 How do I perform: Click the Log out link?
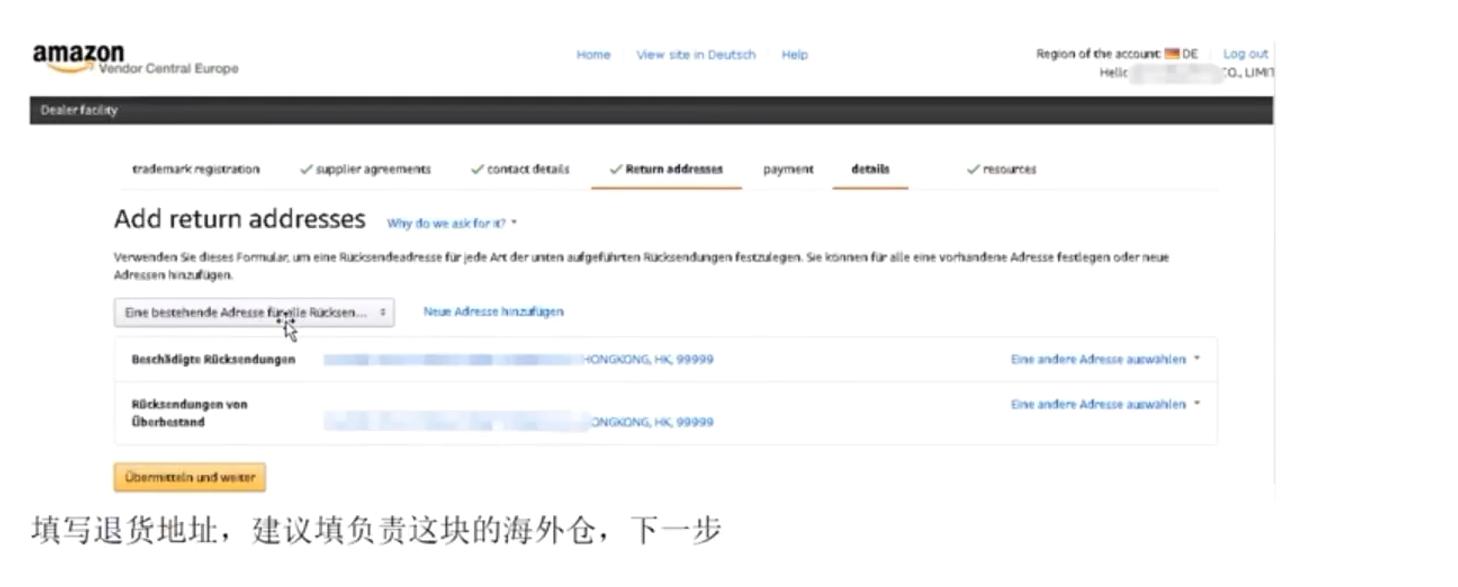coord(1245,53)
